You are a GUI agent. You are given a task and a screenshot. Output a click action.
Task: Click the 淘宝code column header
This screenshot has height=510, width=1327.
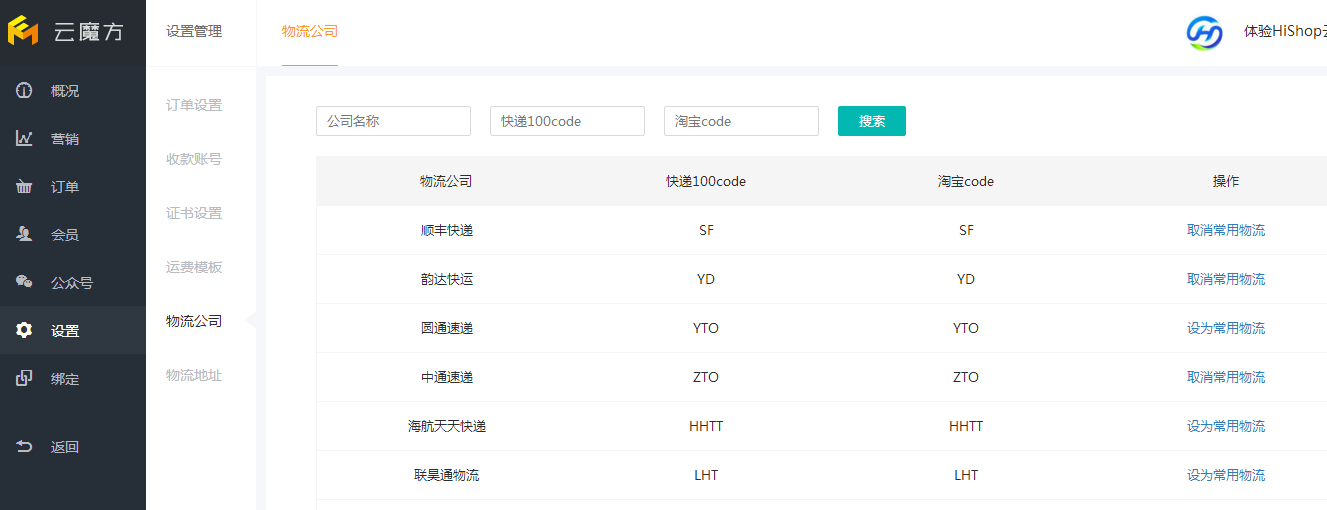[966, 181]
